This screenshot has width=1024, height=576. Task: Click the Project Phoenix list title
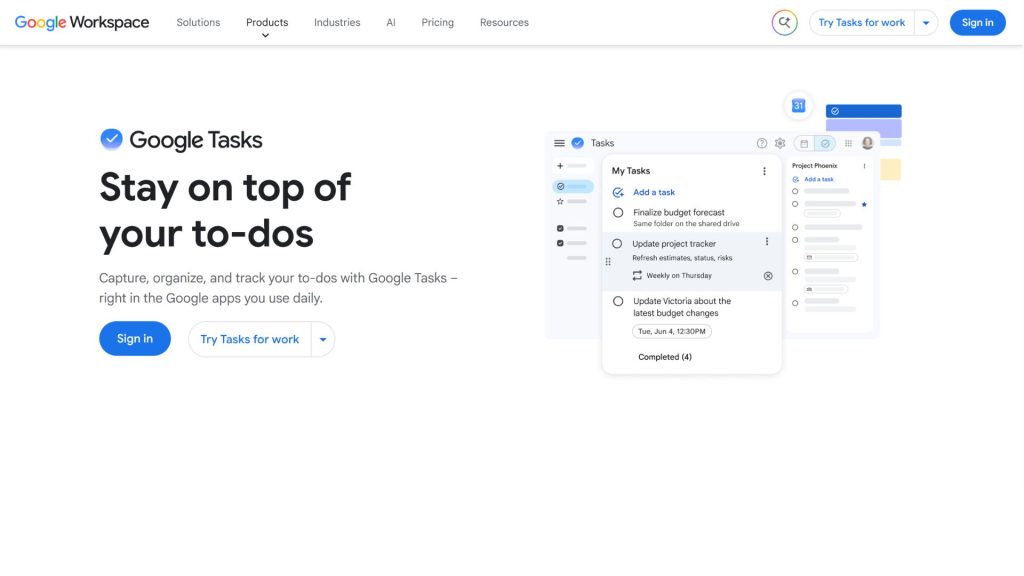814,166
